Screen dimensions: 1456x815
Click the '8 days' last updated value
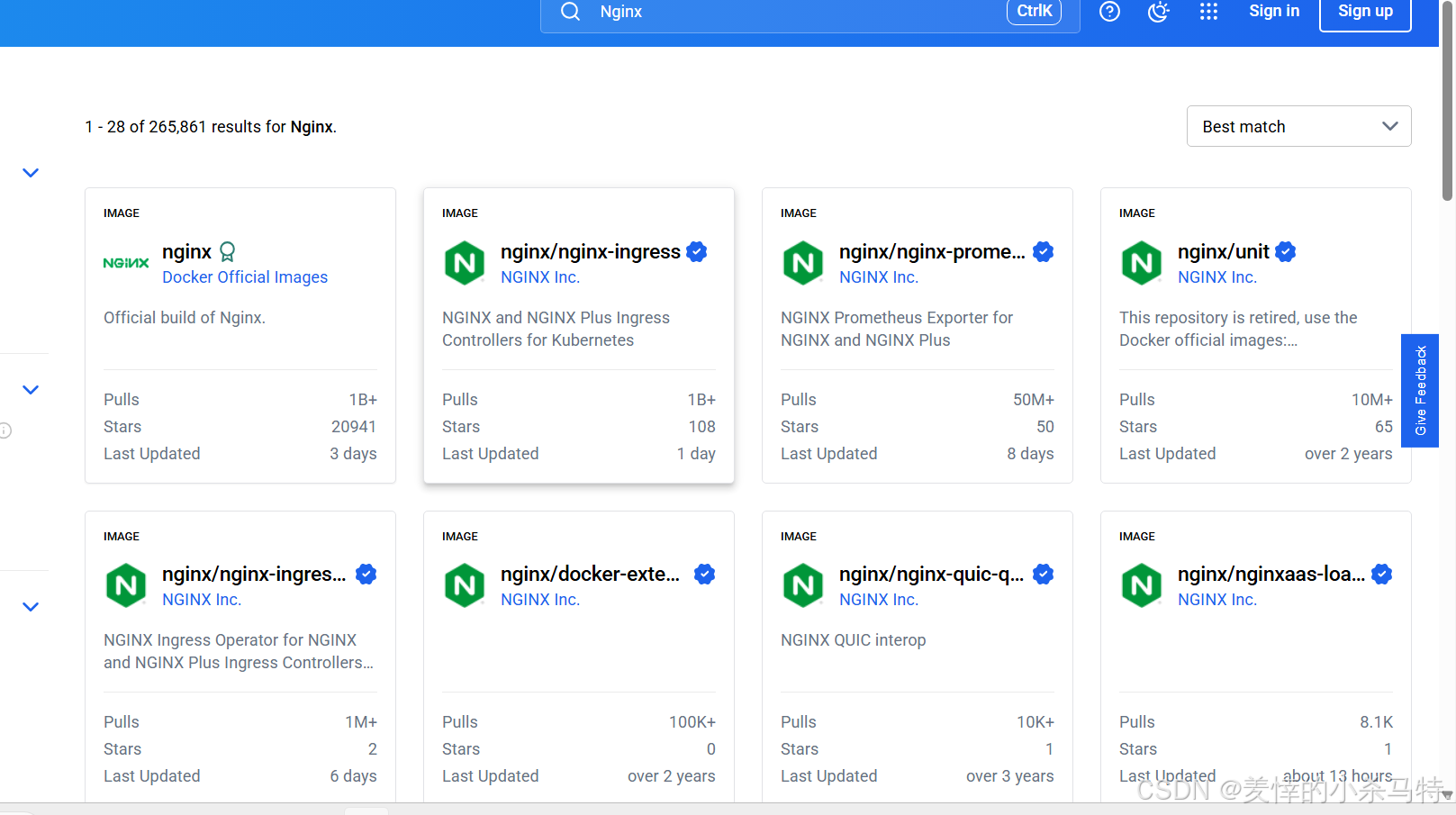(x=1030, y=454)
